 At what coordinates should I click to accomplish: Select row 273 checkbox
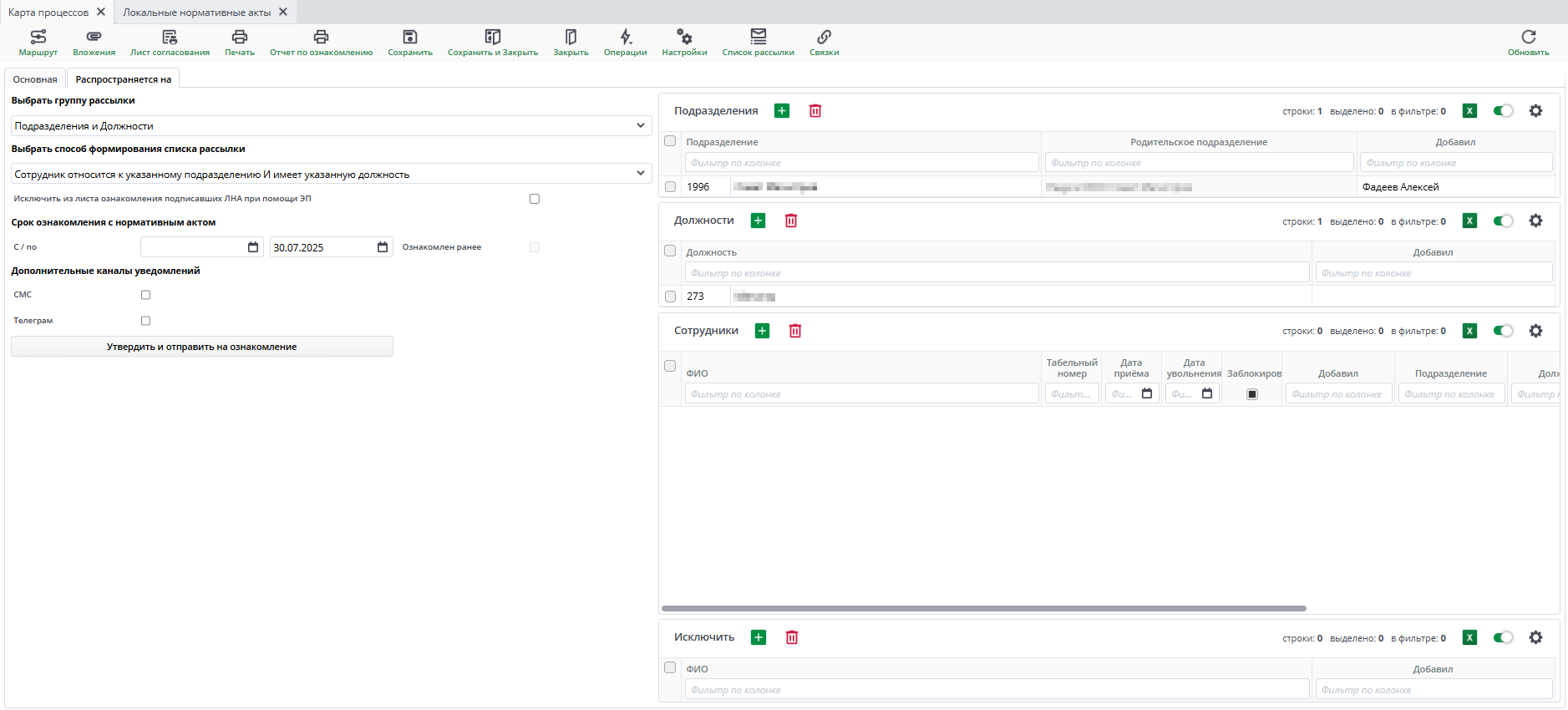[x=670, y=297]
